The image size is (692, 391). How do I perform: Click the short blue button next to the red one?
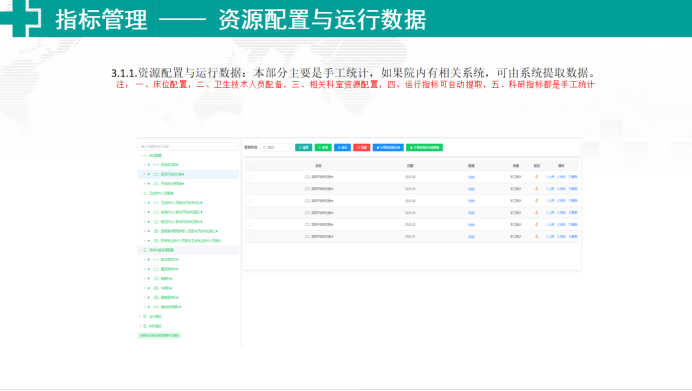(342, 147)
